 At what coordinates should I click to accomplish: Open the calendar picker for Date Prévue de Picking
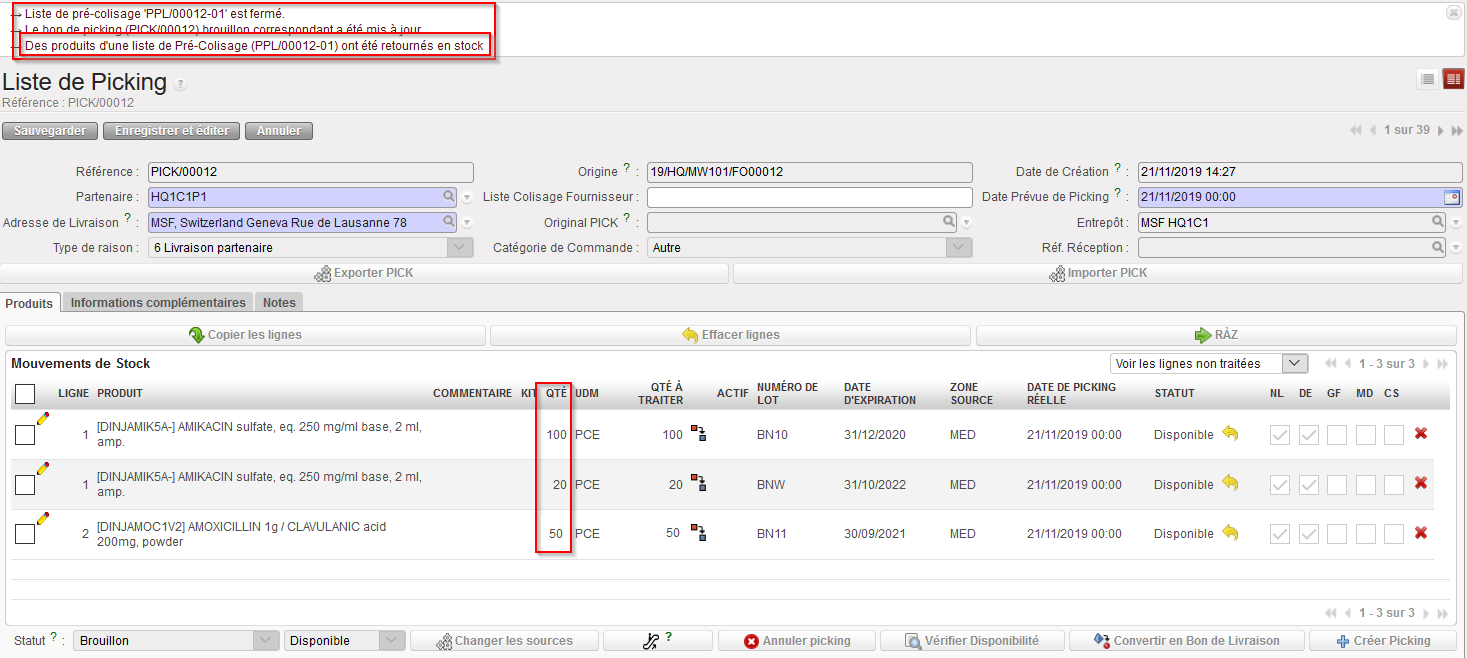pos(1452,197)
